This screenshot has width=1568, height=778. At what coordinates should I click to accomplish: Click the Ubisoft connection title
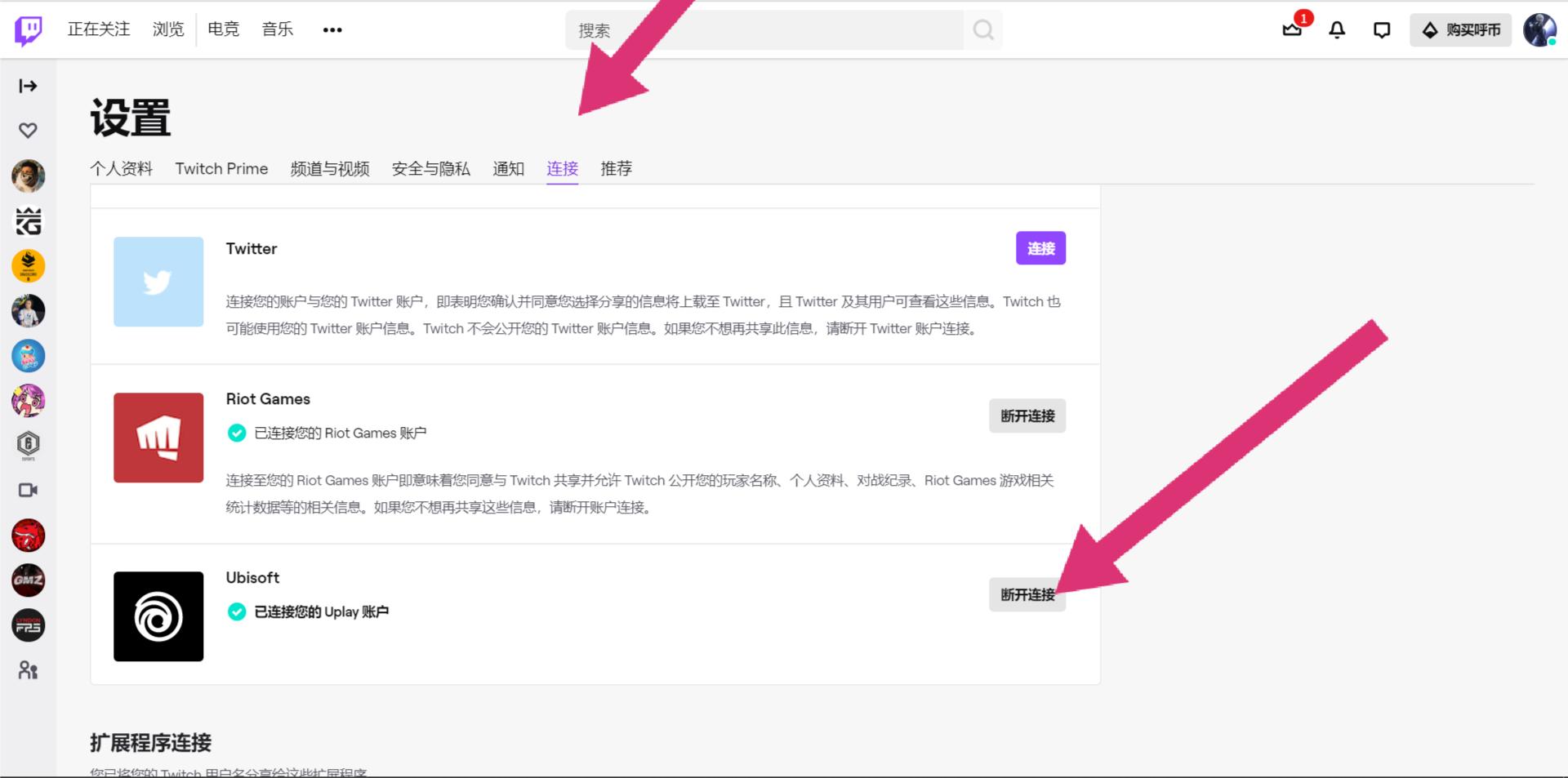[x=252, y=577]
